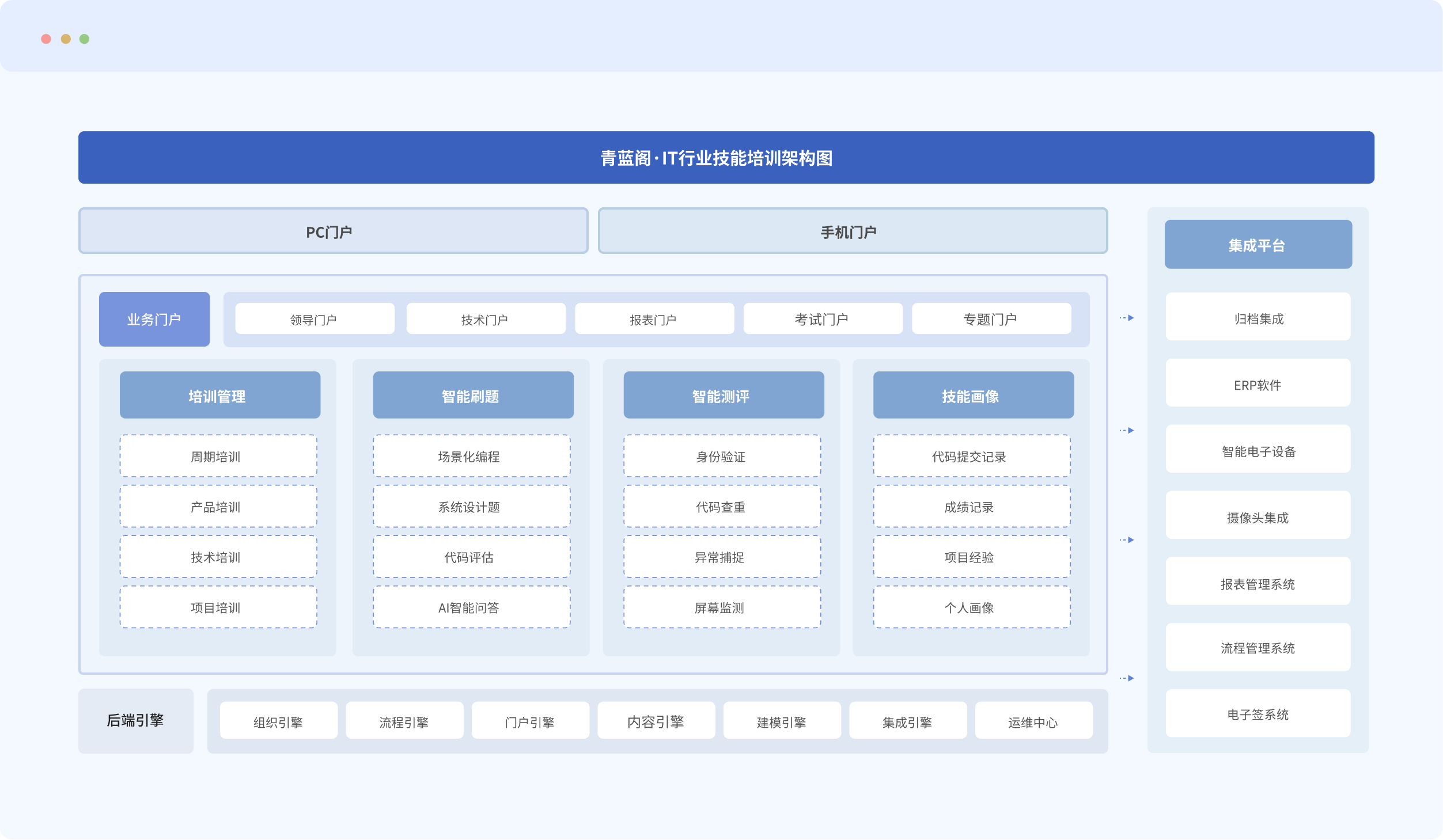The height and width of the screenshot is (840, 1443).
Task: Click the AI智能问答 module
Action: [471, 607]
